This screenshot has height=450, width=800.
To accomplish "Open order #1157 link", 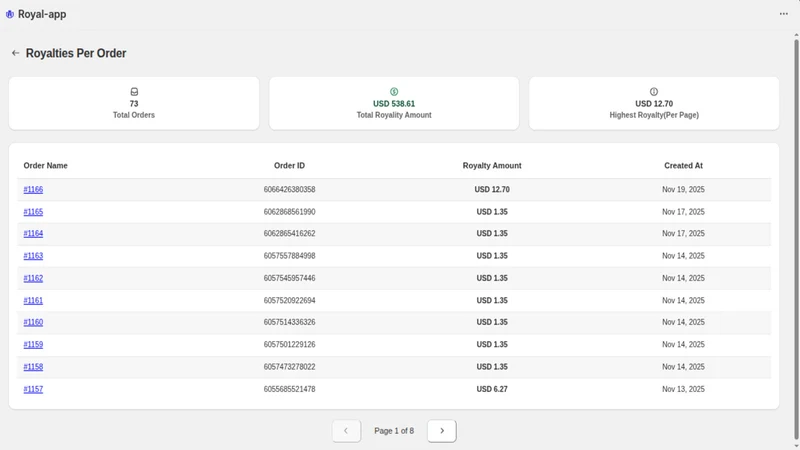I will [33, 389].
